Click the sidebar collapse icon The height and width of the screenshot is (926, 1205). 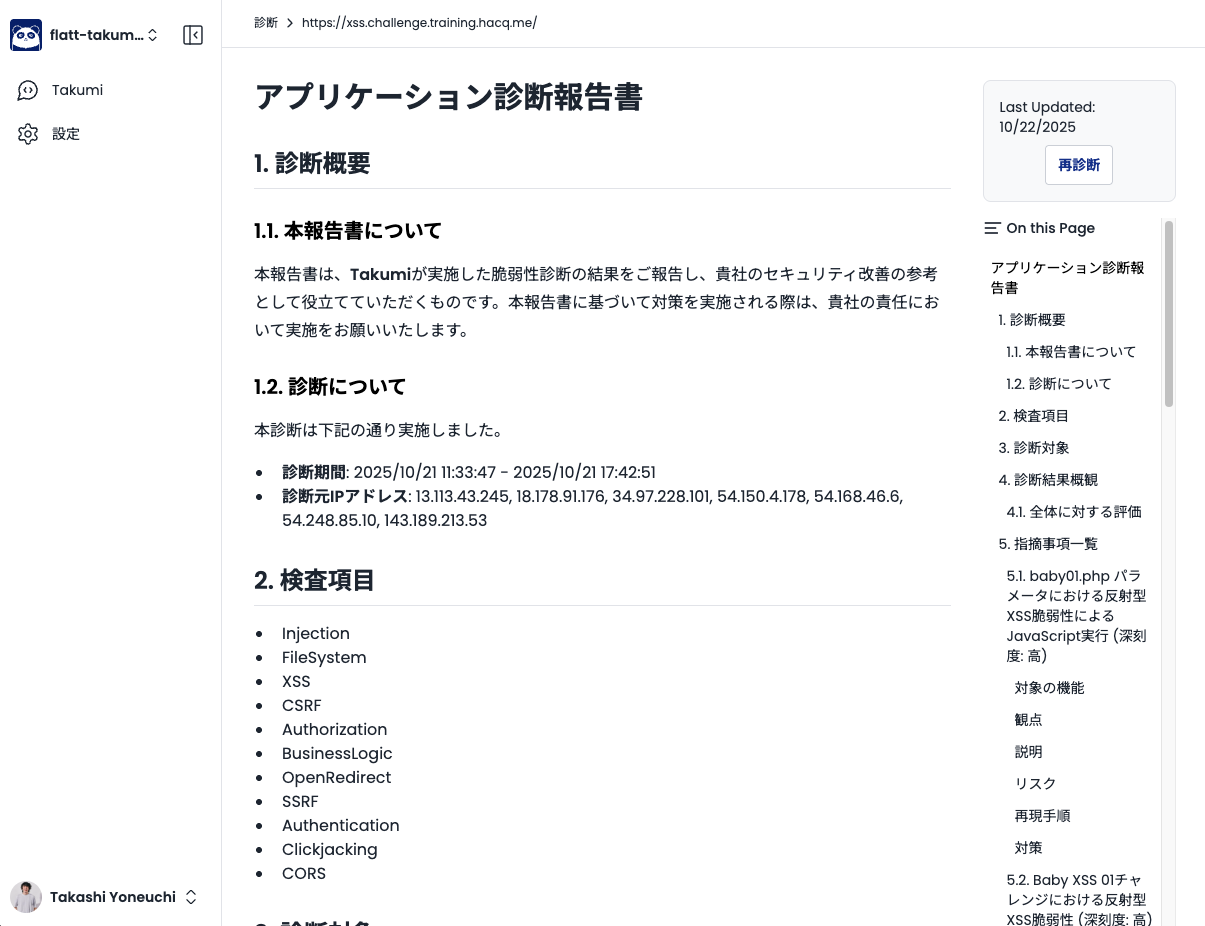[192, 35]
